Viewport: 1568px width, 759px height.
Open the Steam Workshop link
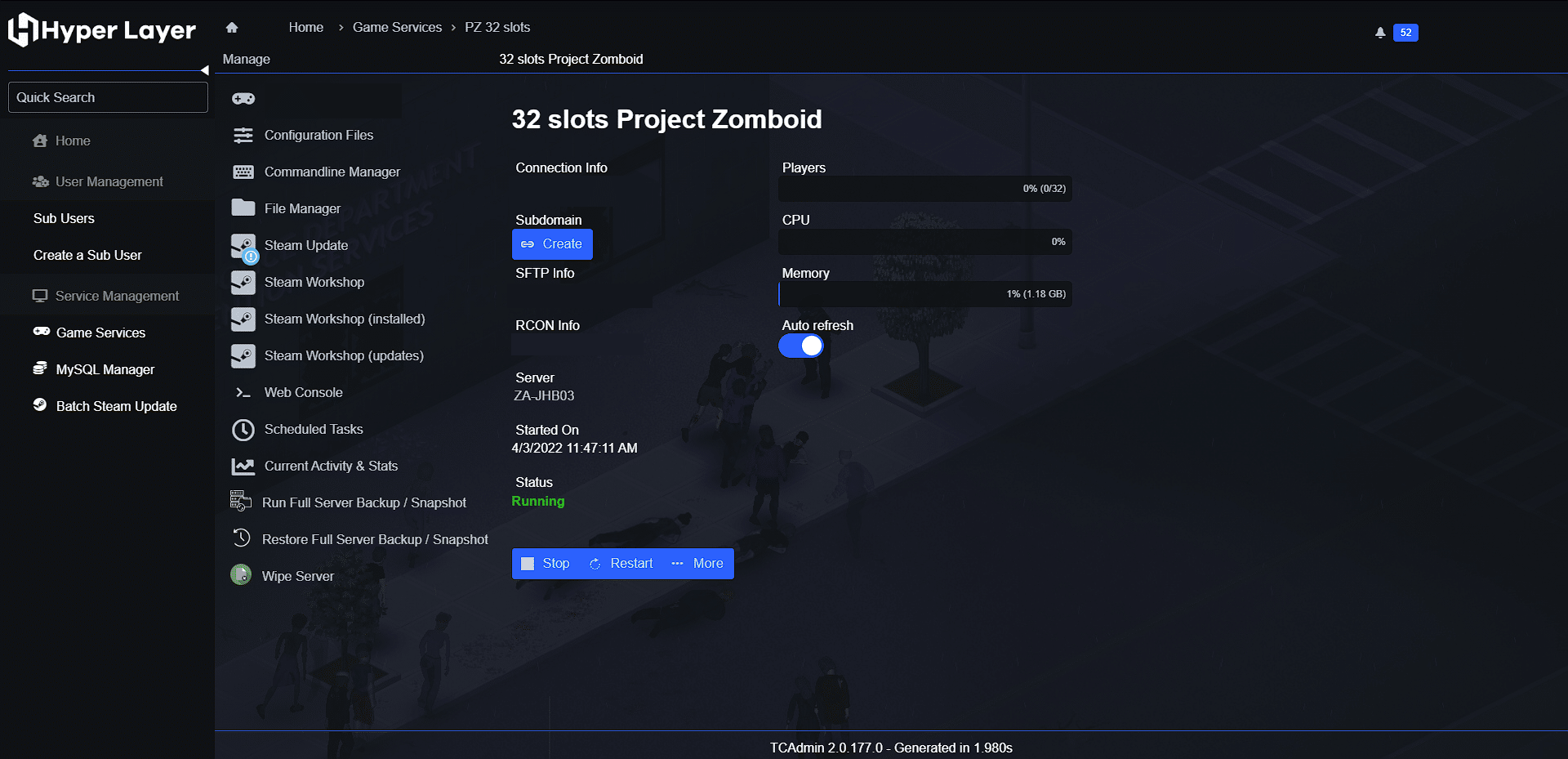tap(314, 282)
